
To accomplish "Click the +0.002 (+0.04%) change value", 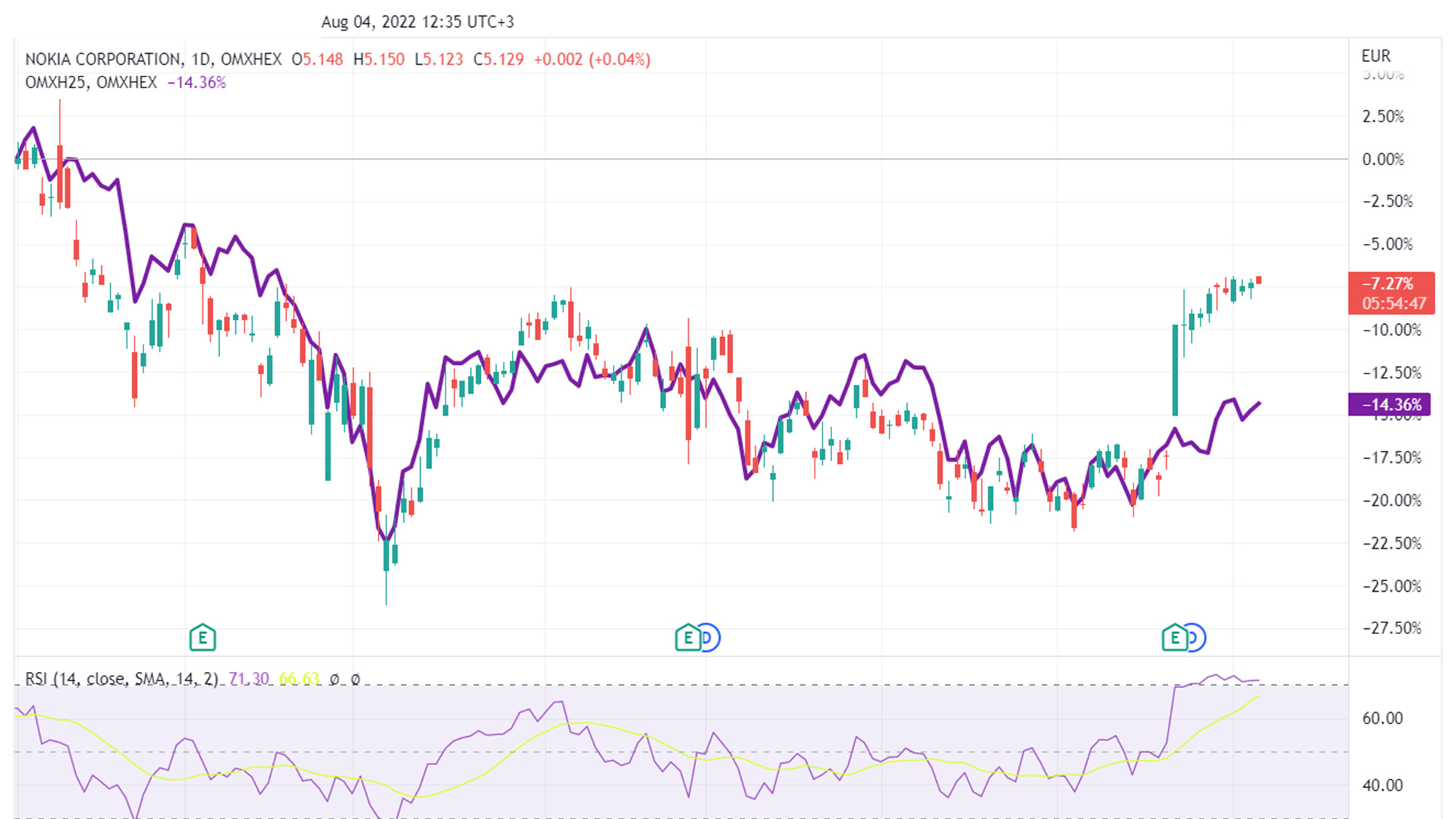I will click(592, 59).
